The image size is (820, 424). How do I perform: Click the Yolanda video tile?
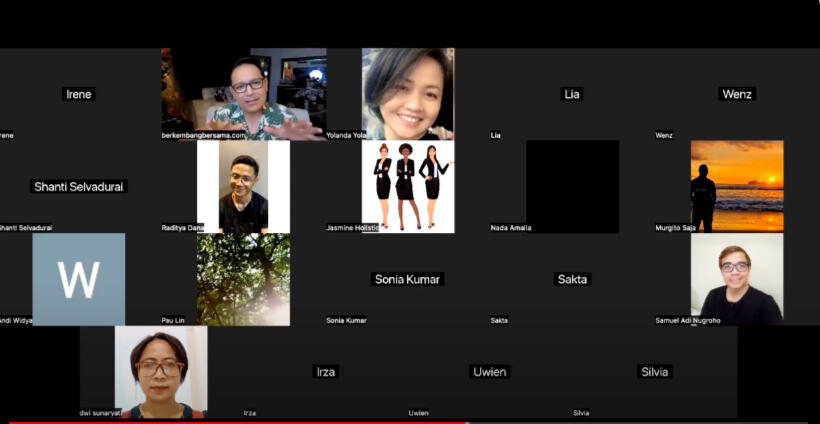408,94
